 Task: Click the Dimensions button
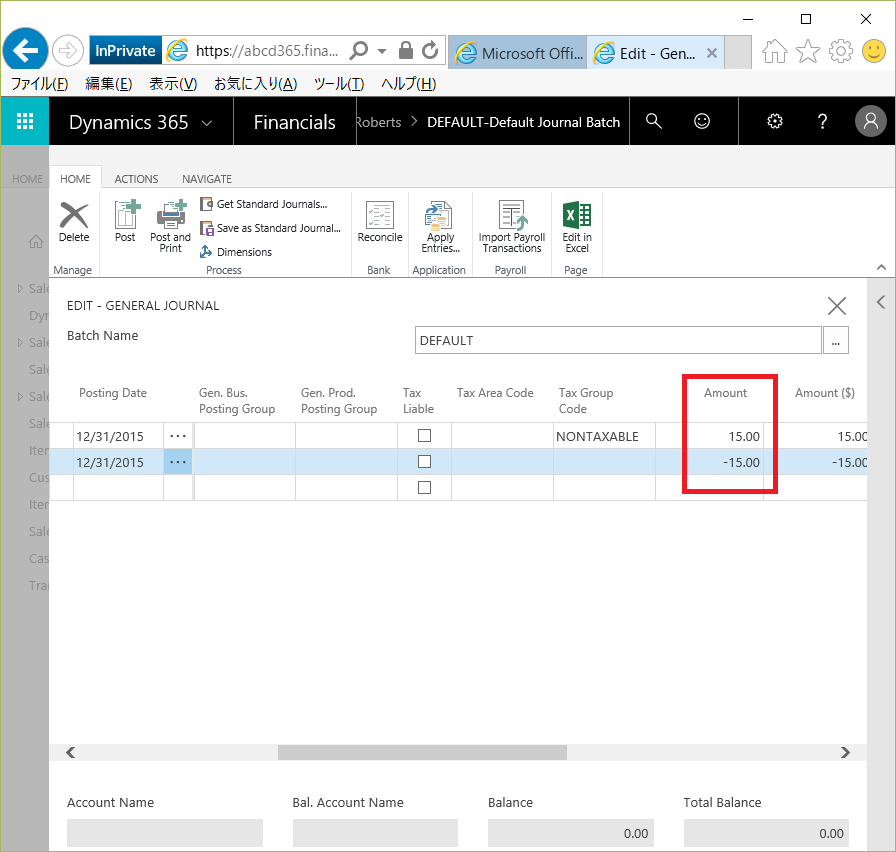click(x=236, y=252)
